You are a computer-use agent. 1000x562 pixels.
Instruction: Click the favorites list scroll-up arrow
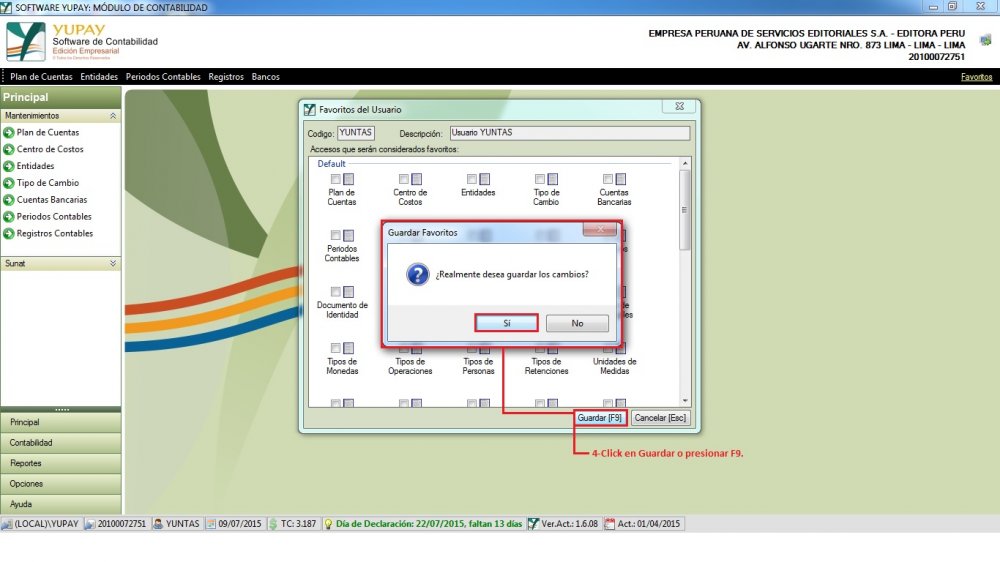coord(685,164)
